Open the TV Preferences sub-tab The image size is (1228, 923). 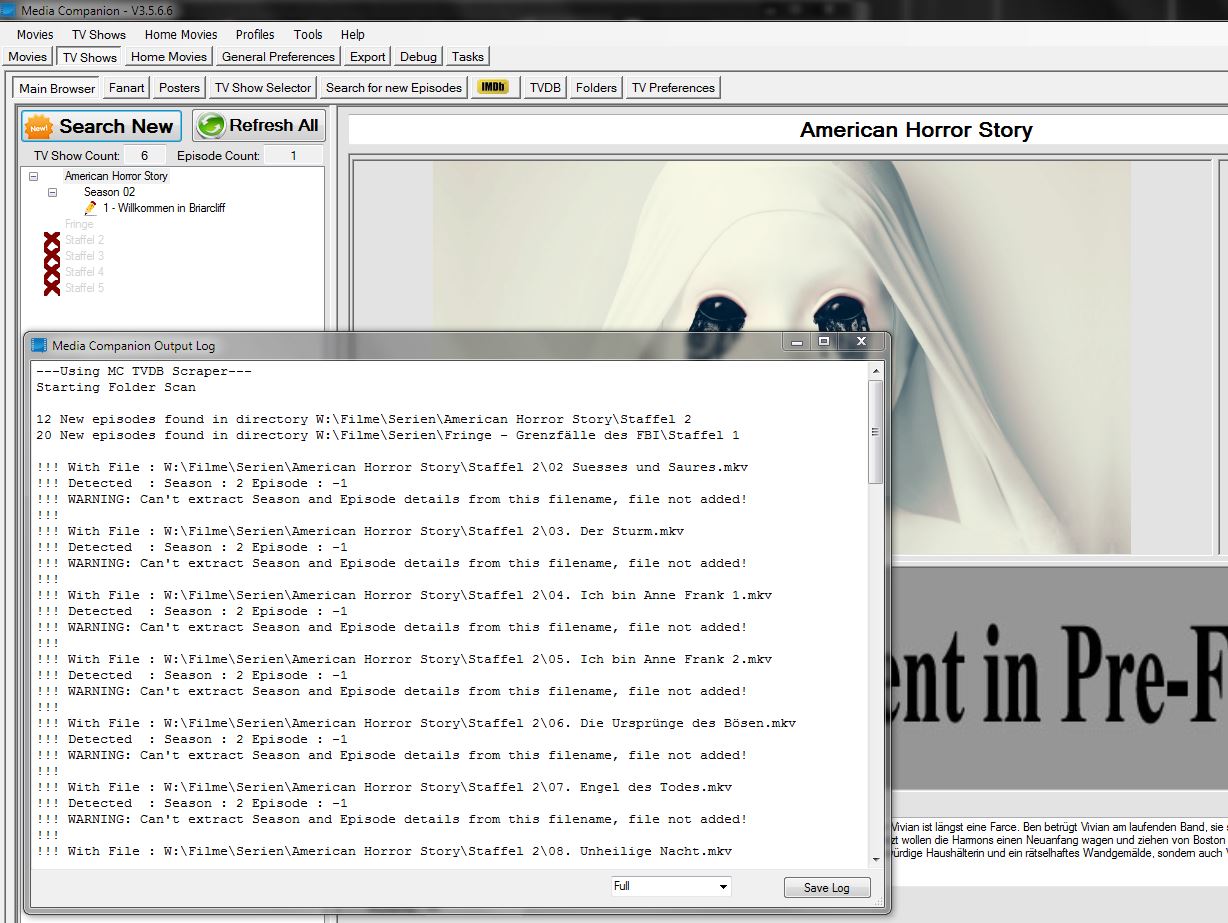click(674, 88)
